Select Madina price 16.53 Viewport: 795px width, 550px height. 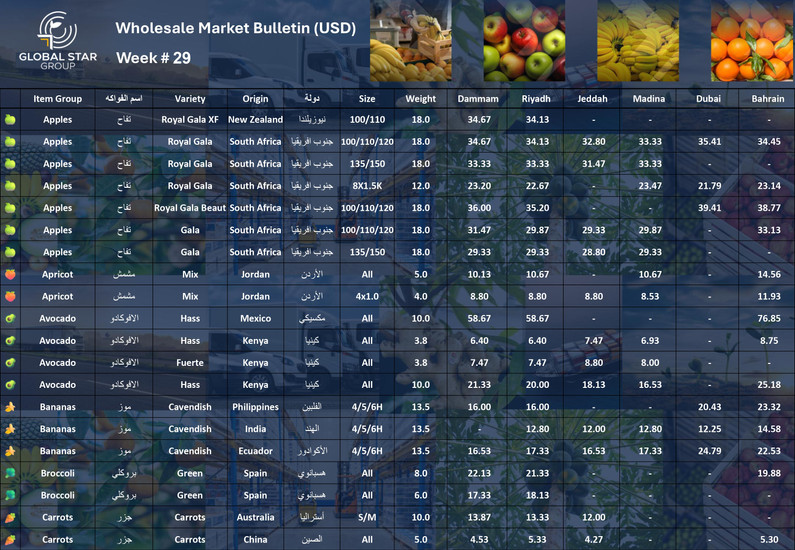(x=649, y=385)
